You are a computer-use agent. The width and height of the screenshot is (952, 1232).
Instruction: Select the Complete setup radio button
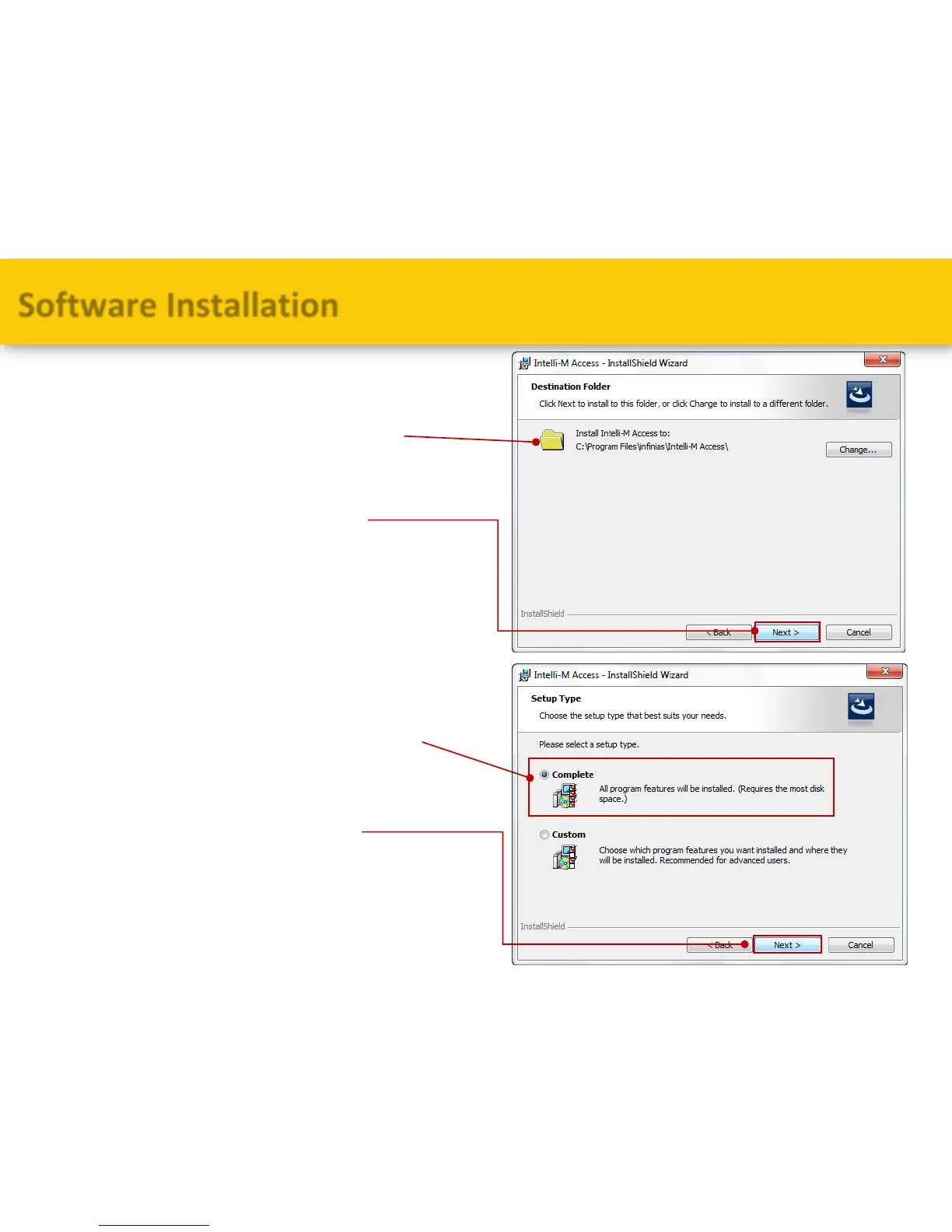[544, 775]
